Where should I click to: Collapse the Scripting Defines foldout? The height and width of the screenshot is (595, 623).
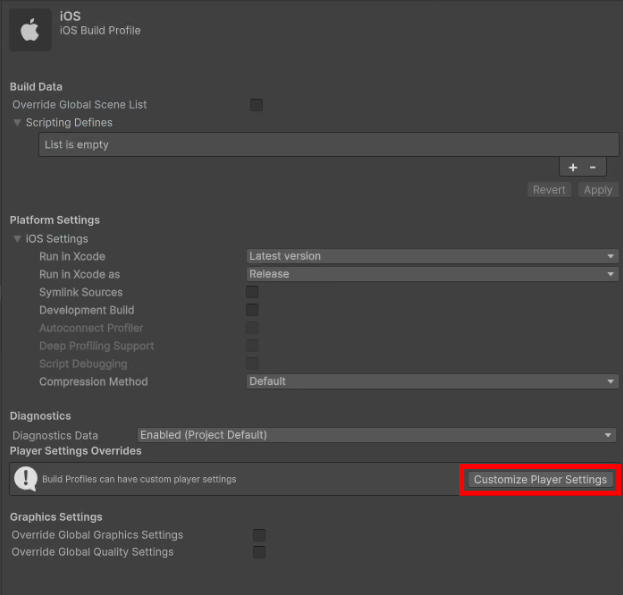point(18,123)
